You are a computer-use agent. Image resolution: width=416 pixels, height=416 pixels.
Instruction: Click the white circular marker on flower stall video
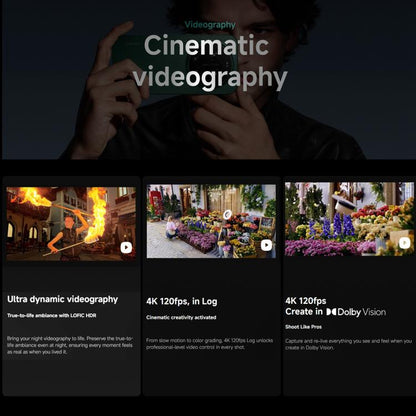[227, 215]
